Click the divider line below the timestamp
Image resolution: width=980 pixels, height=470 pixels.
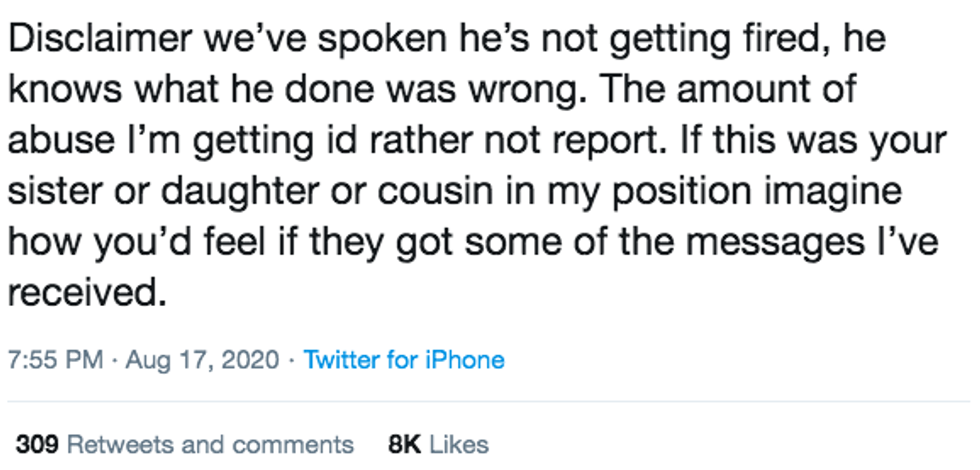(x=489, y=401)
